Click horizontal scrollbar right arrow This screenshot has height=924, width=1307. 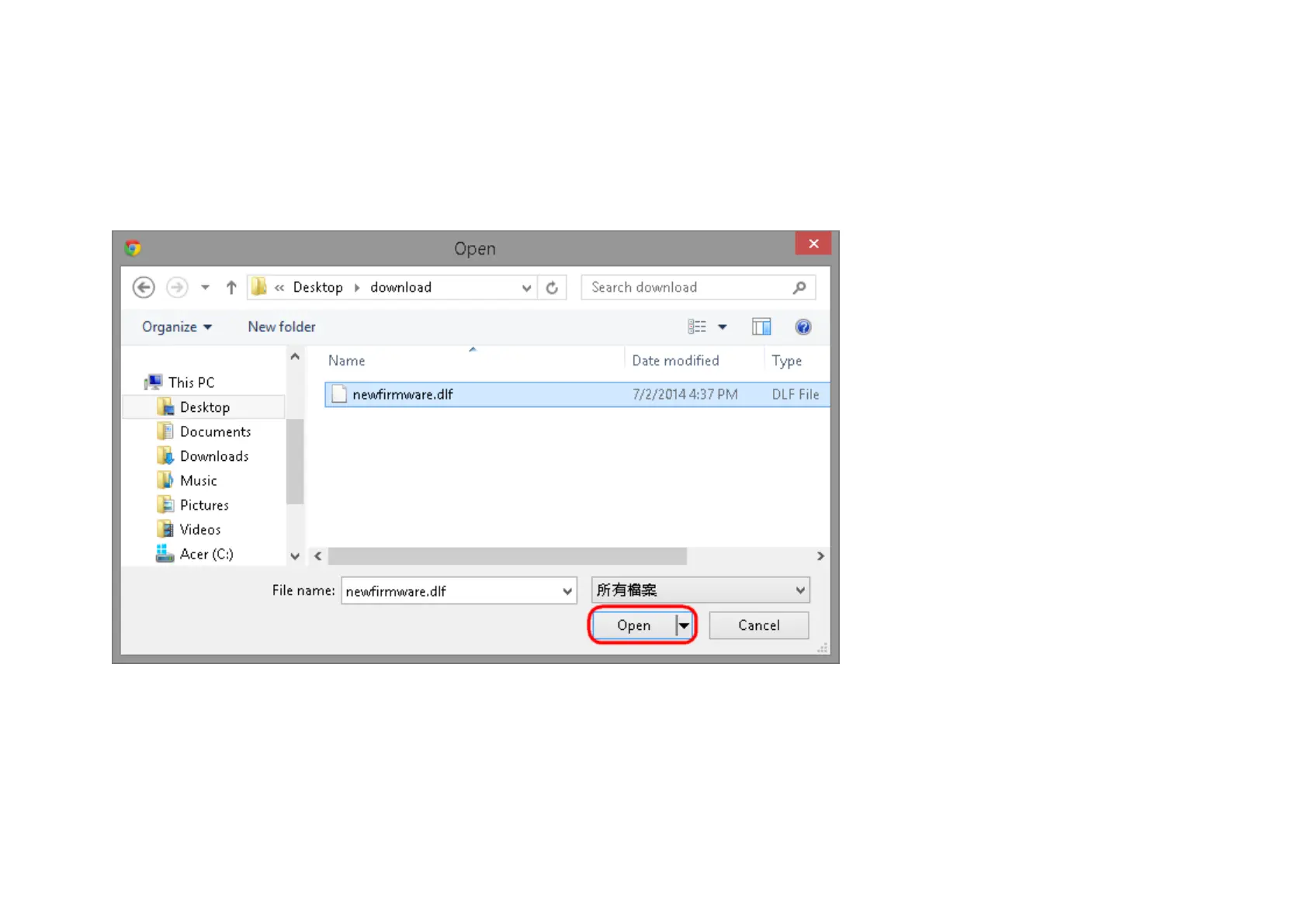820,556
